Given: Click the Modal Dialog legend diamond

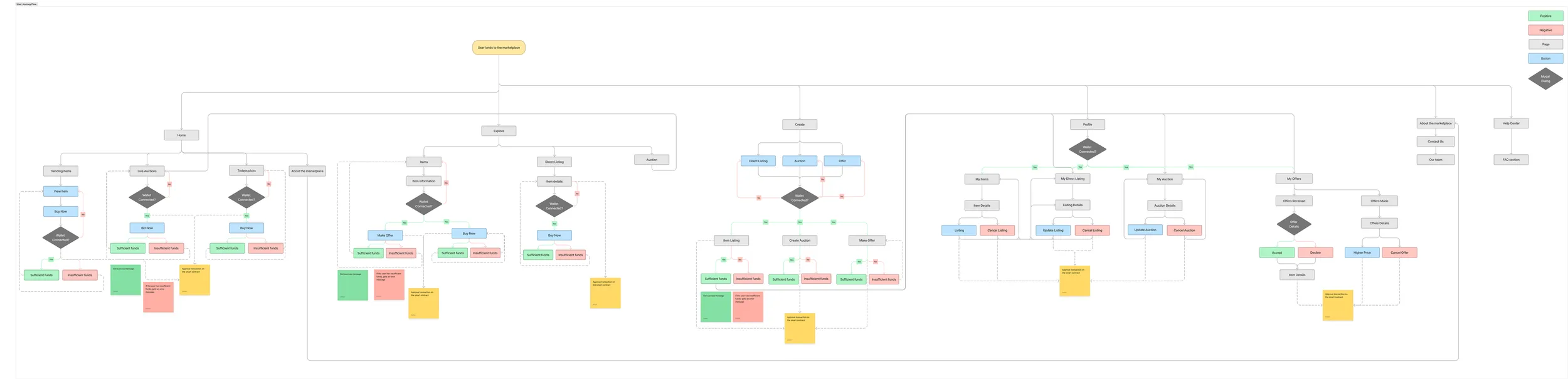Looking at the screenshot, I should [1545, 79].
